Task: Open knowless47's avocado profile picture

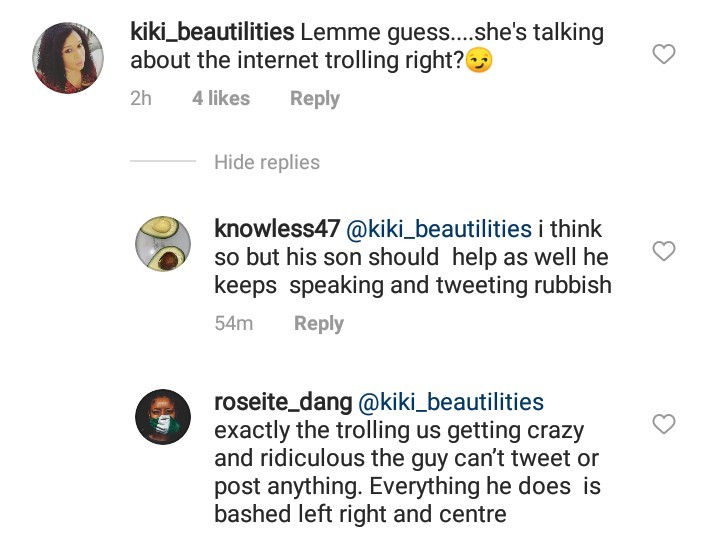Action: [163, 243]
